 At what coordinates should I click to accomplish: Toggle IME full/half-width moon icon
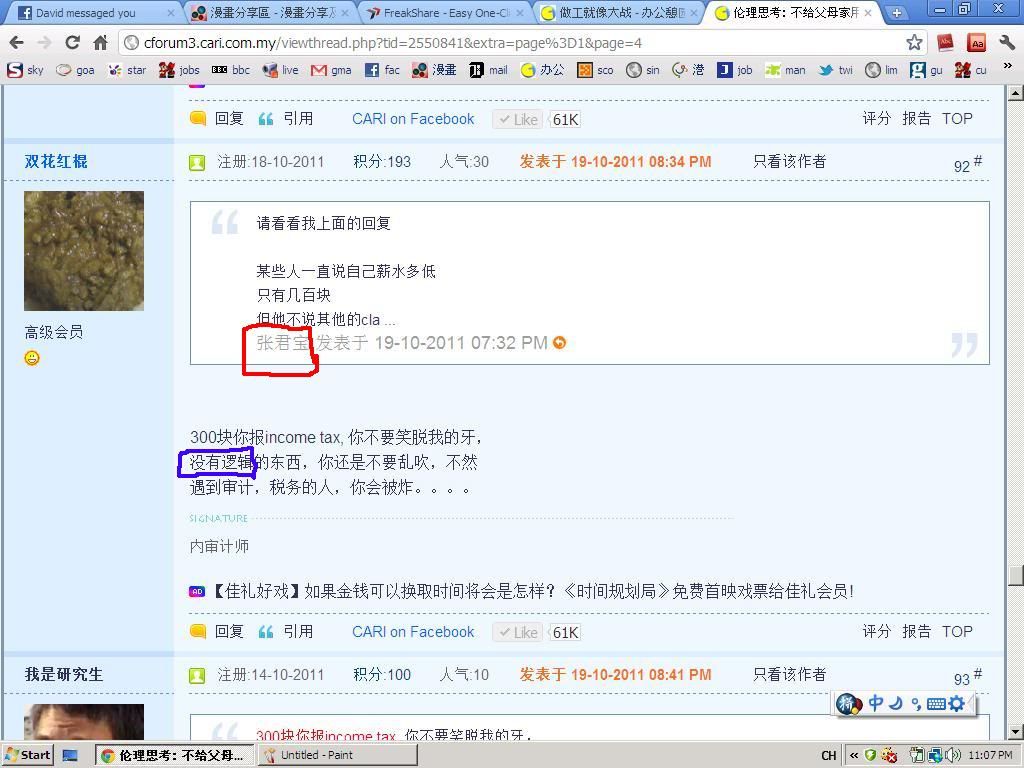tap(896, 704)
